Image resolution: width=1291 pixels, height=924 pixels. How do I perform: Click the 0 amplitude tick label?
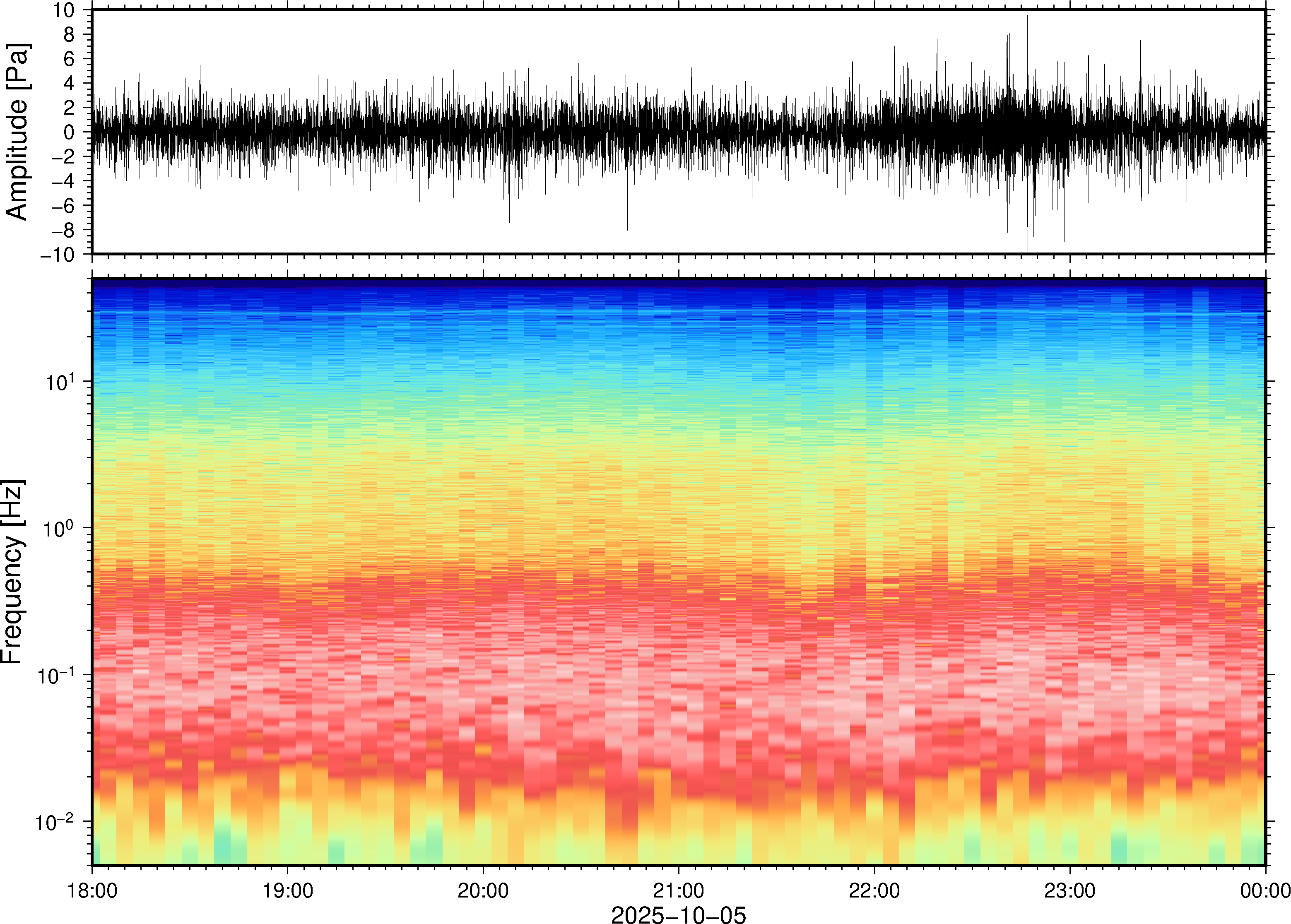(x=70, y=132)
